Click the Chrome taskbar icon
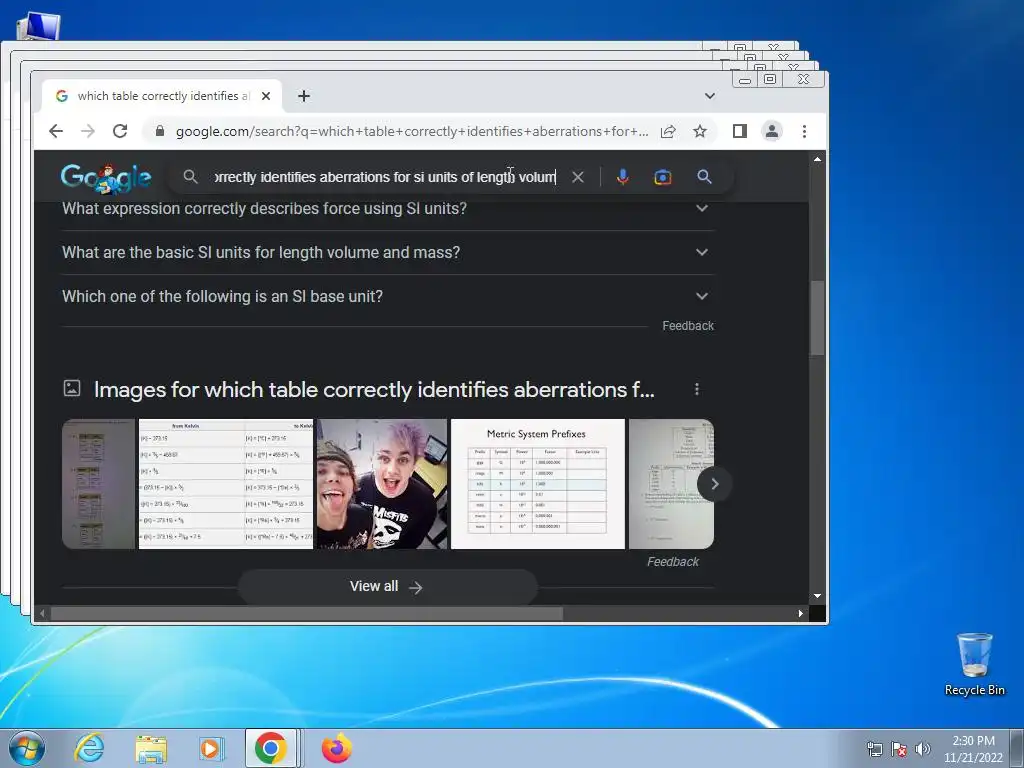This screenshot has width=1024, height=768. click(271, 748)
